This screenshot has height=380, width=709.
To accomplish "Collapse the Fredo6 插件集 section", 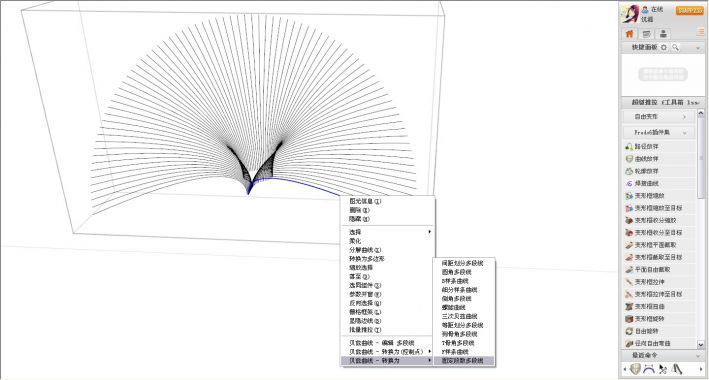I will tap(660, 133).
